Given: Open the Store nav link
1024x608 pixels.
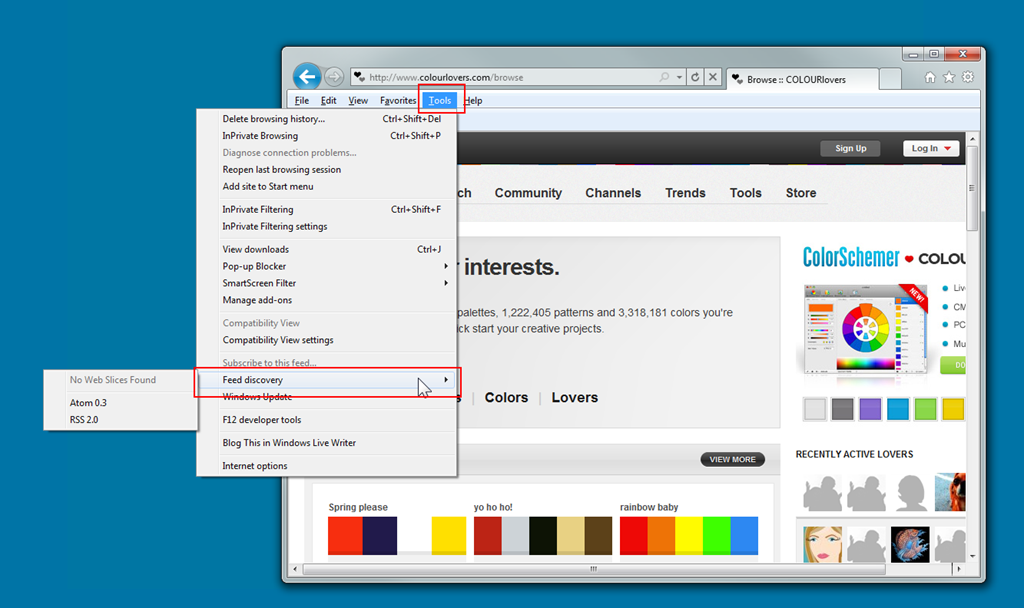Looking at the screenshot, I should tap(801, 193).
